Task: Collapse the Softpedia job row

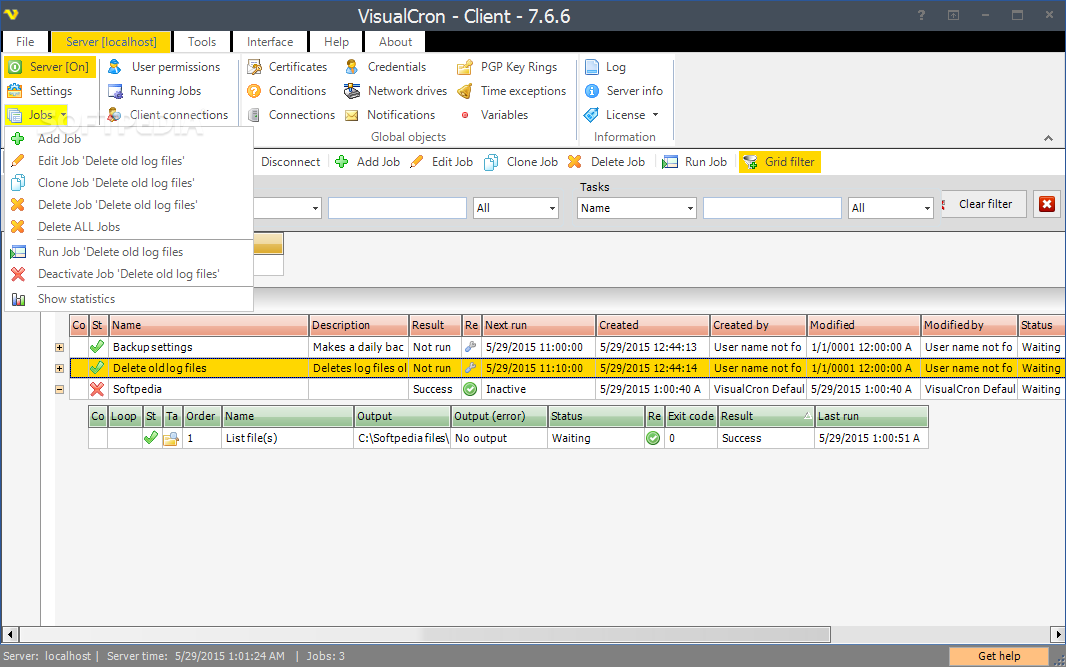Action: tap(59, 390)
